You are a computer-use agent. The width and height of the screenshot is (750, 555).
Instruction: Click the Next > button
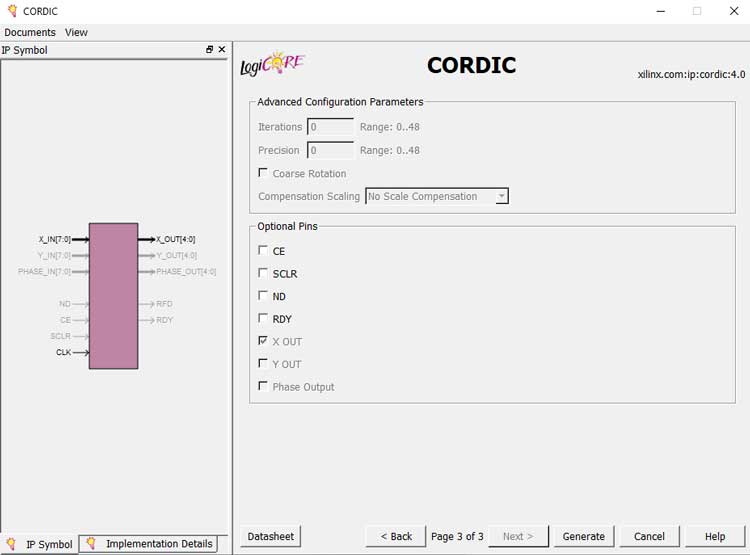click(x=518, y=536)
